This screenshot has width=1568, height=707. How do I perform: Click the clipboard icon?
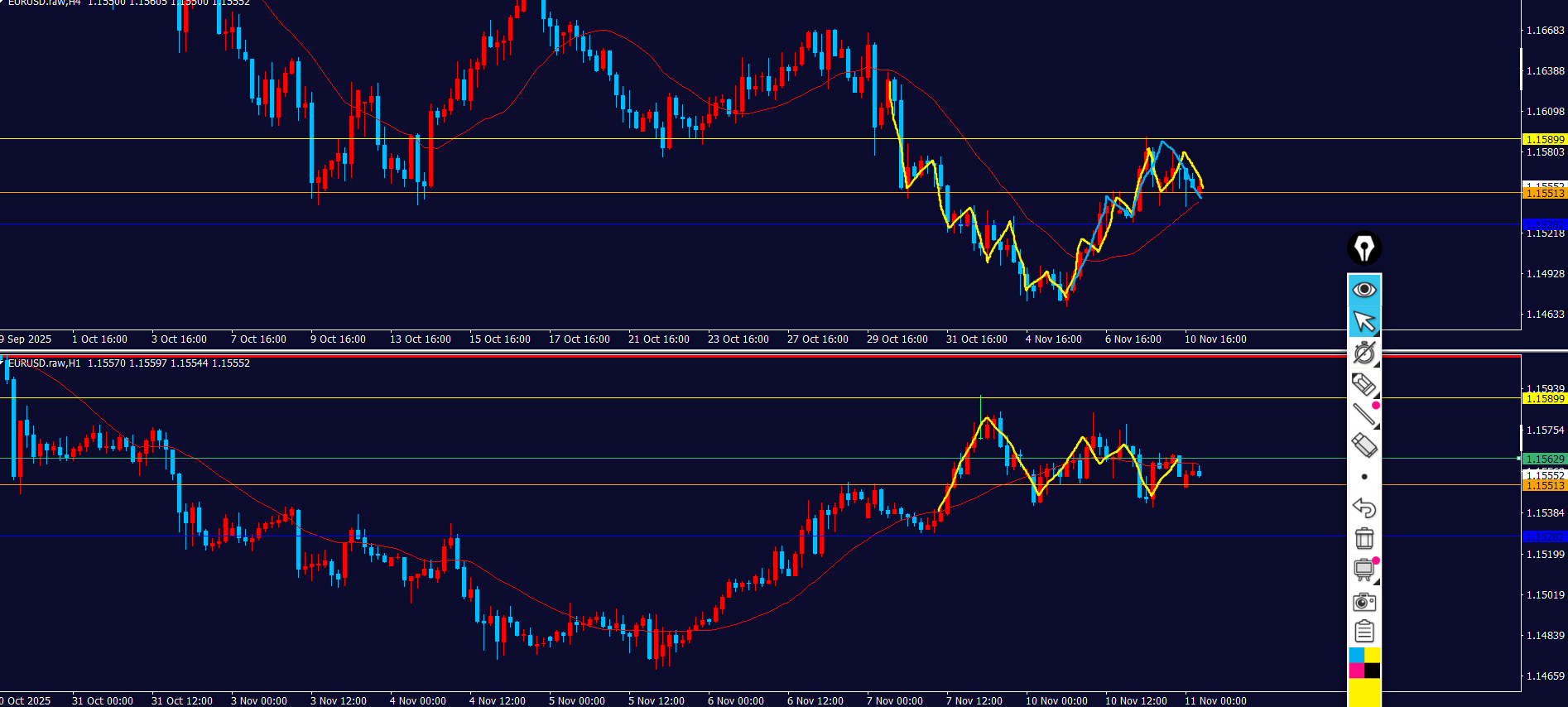click(x=1364, y=632)
